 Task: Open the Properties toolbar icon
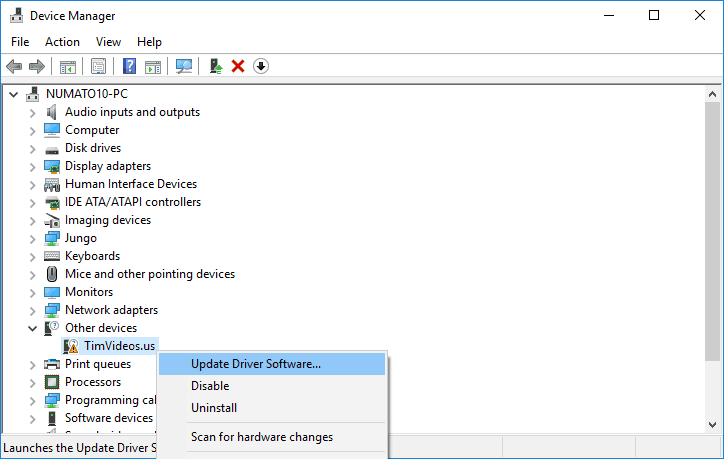(98, 66)
